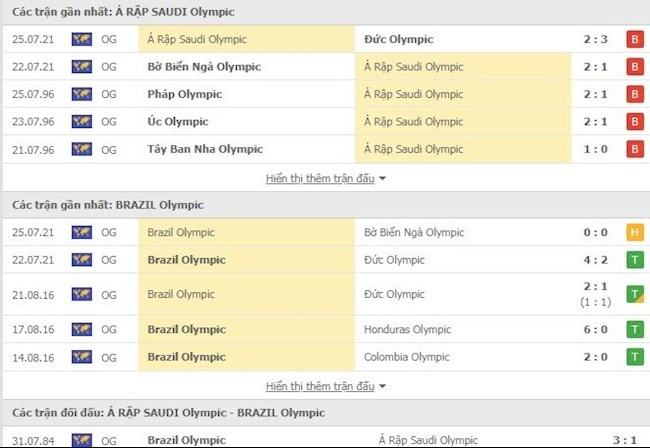Viewport: 650px width, 448px height.
Task: Click the Các trận gần nhất BRAZIL Olympic header
Action: tap(108, 205)
